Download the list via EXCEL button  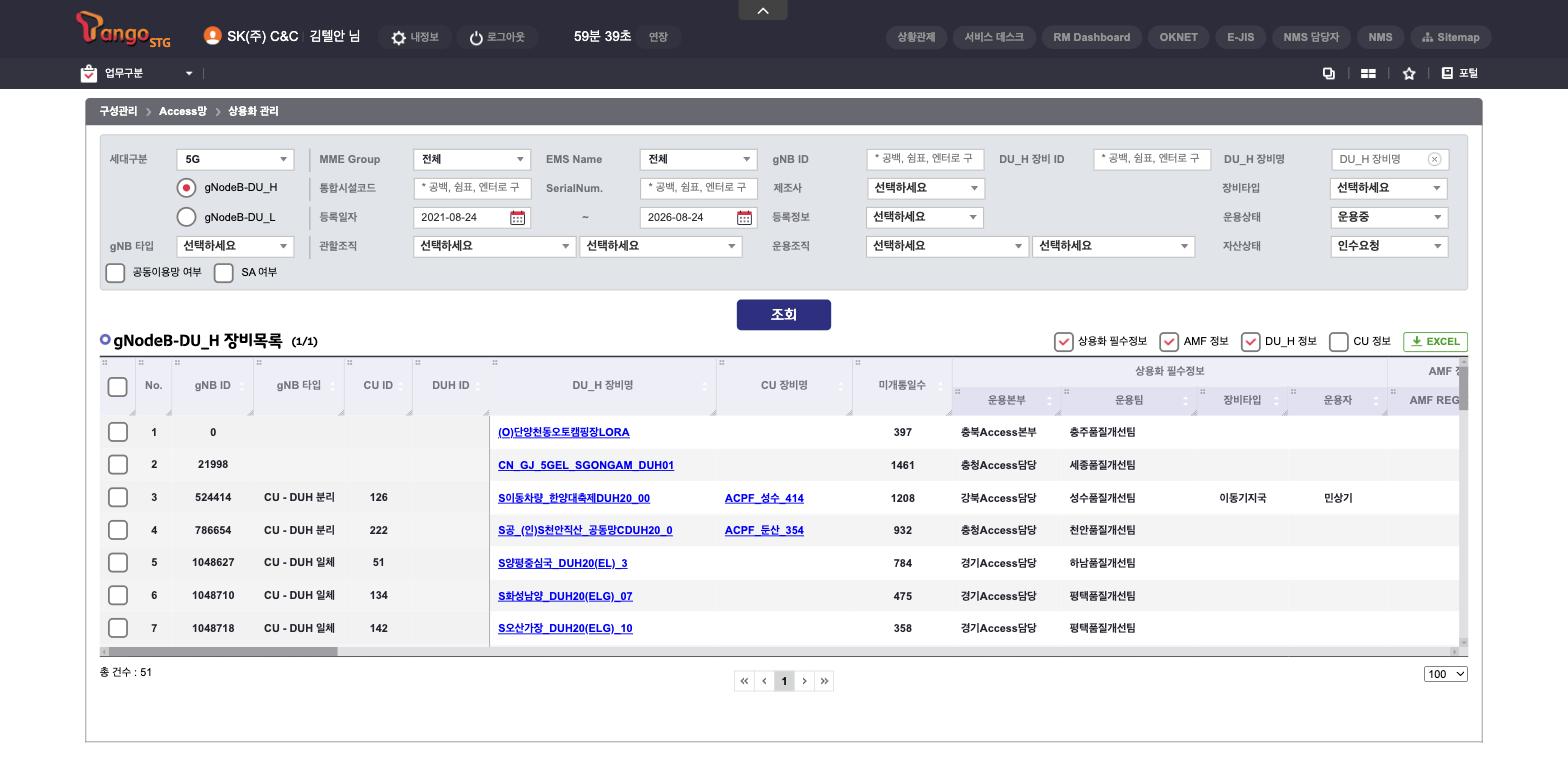(1435, 342)
